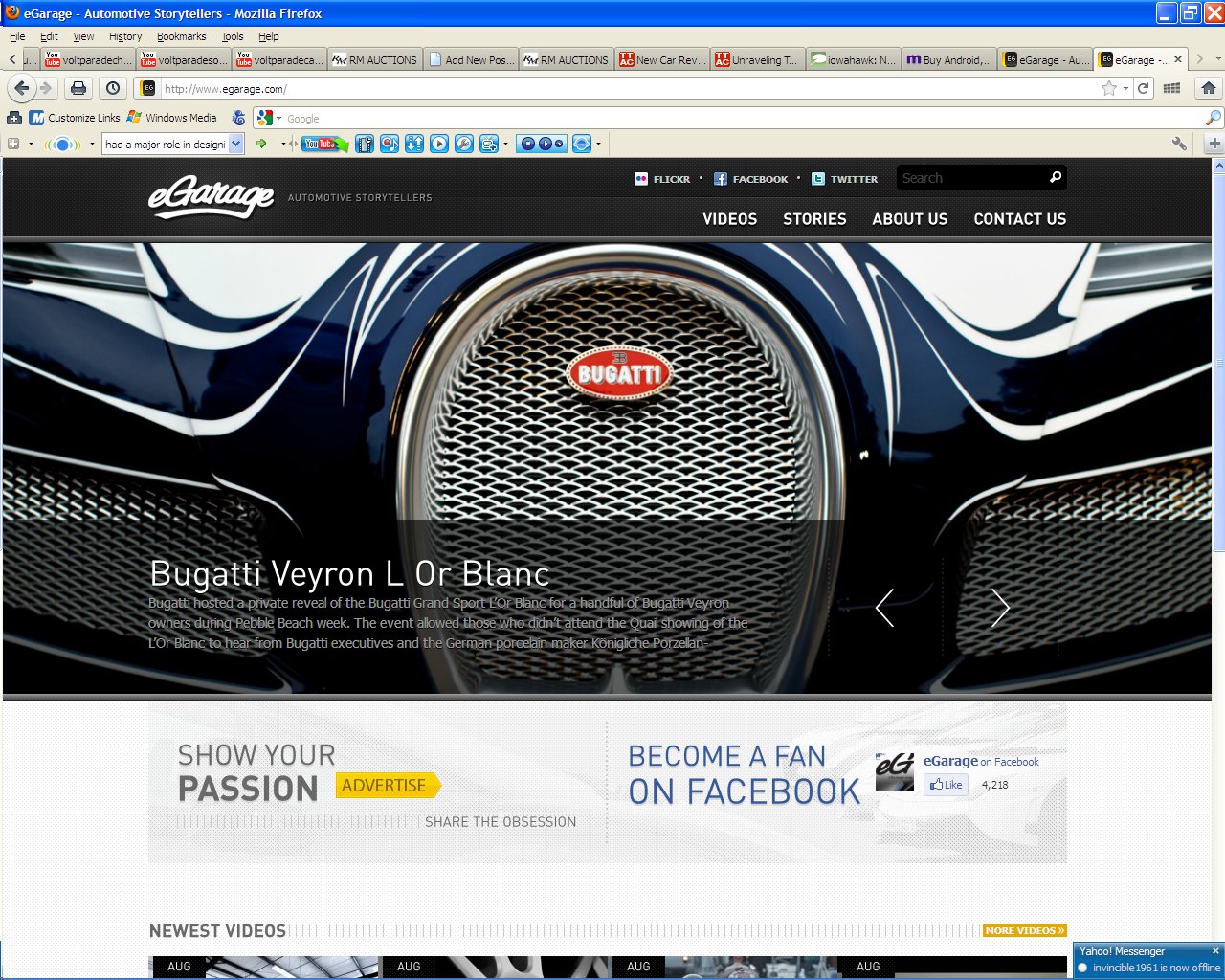Click the YouTube toolbar button
The width and height of the screenshot is (1225, 980).
coord(324,144)
